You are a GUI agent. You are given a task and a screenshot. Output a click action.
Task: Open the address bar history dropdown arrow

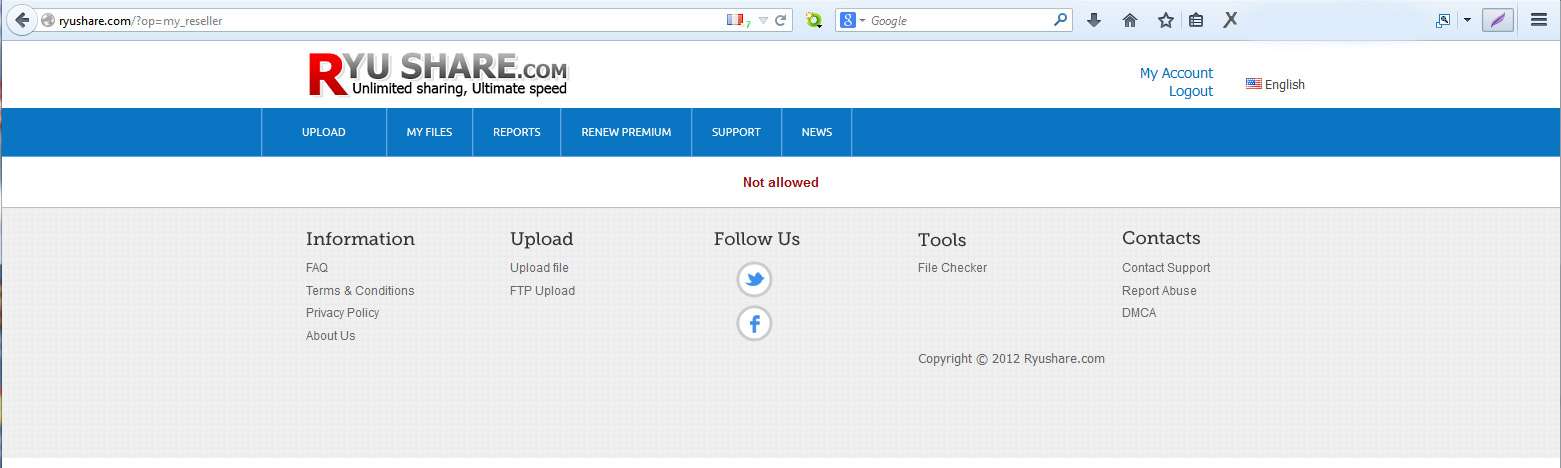(x=763, y=20)
